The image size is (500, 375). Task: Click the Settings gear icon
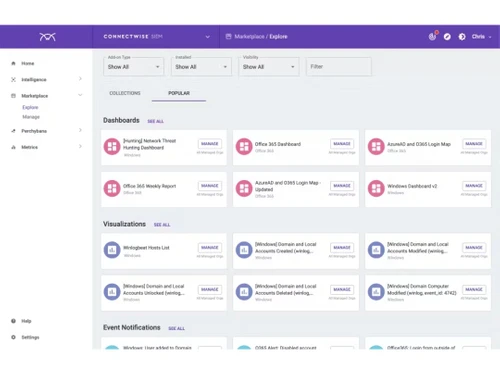pyautogui.click(x=13, y=337)
